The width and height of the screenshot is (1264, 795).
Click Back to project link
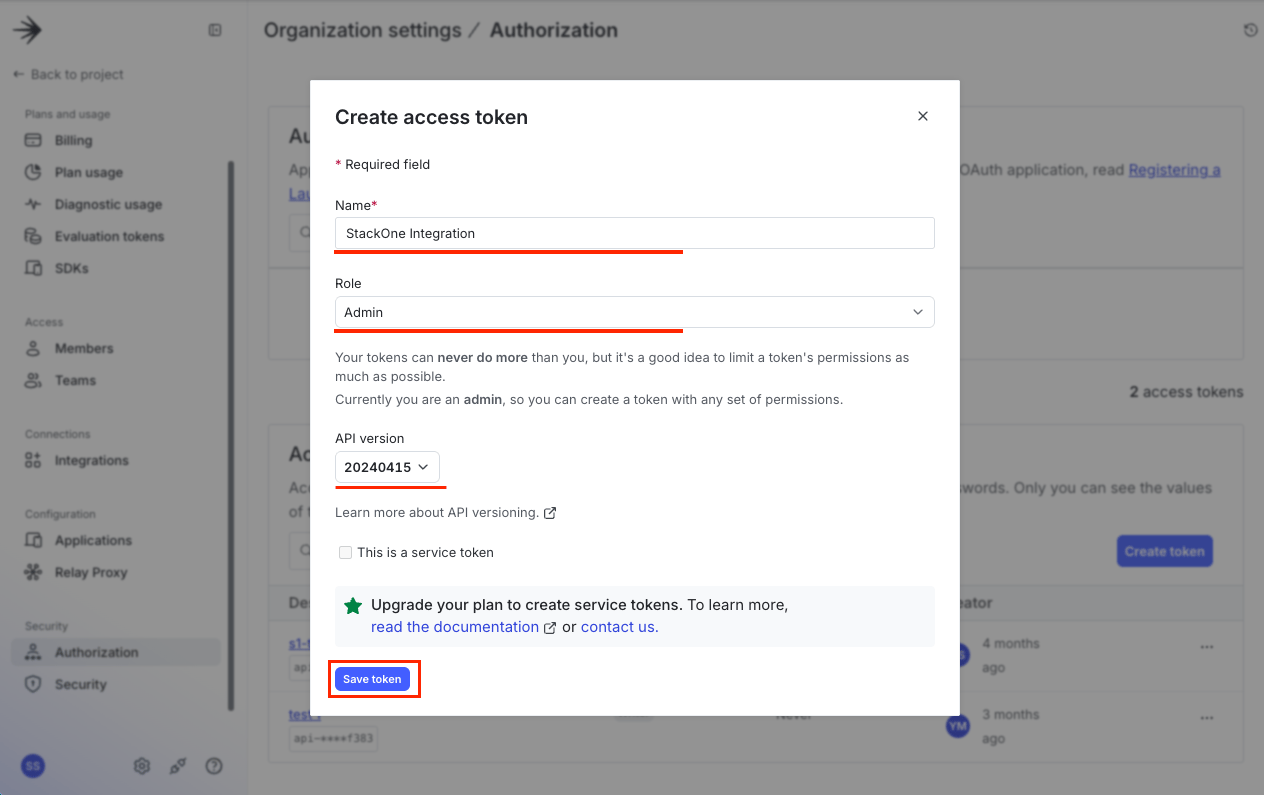point(68,74)
